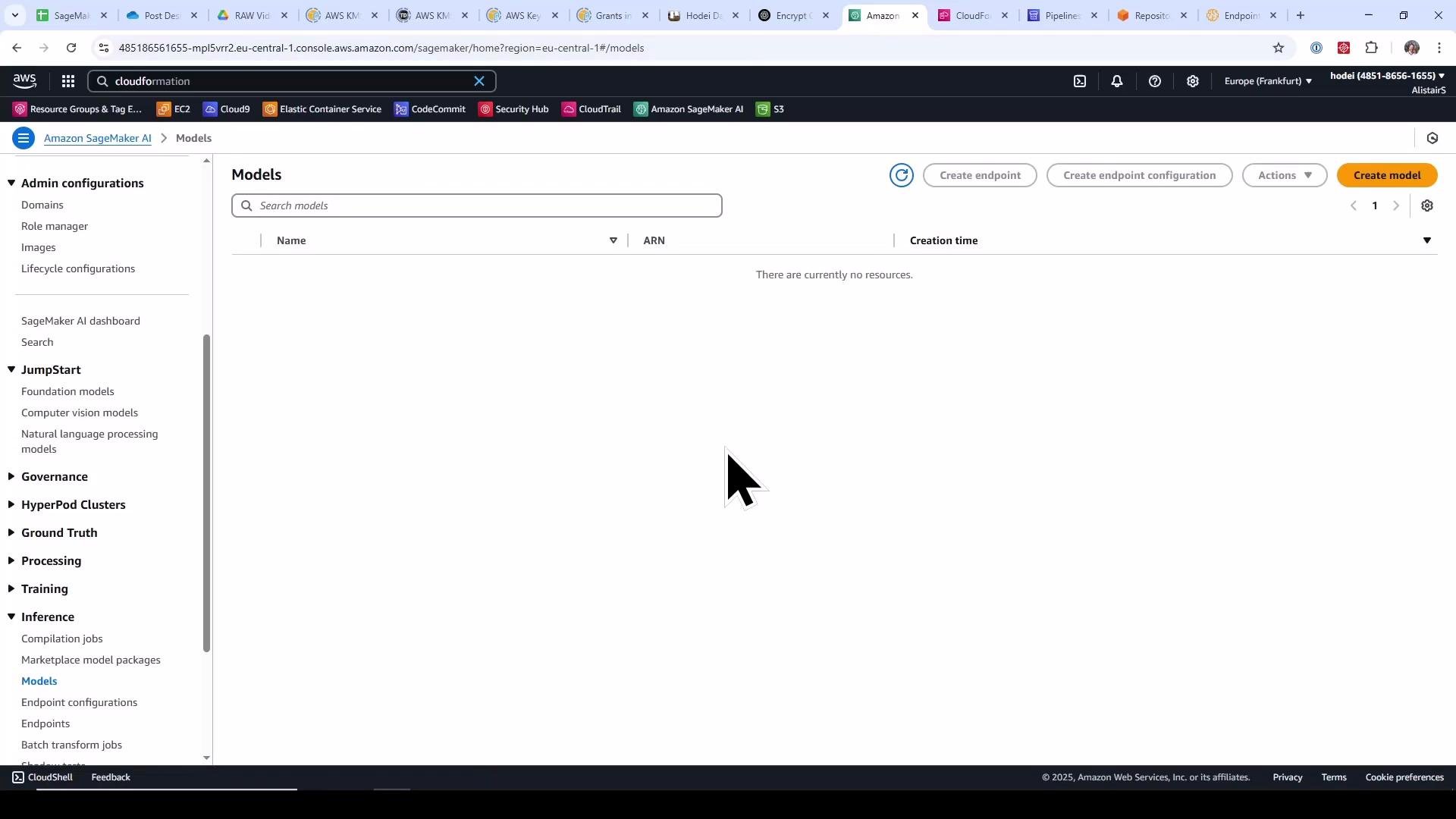Open Cookie preferences in footer
This screenshot has height=819, width=1456.
coord(1404,777)
